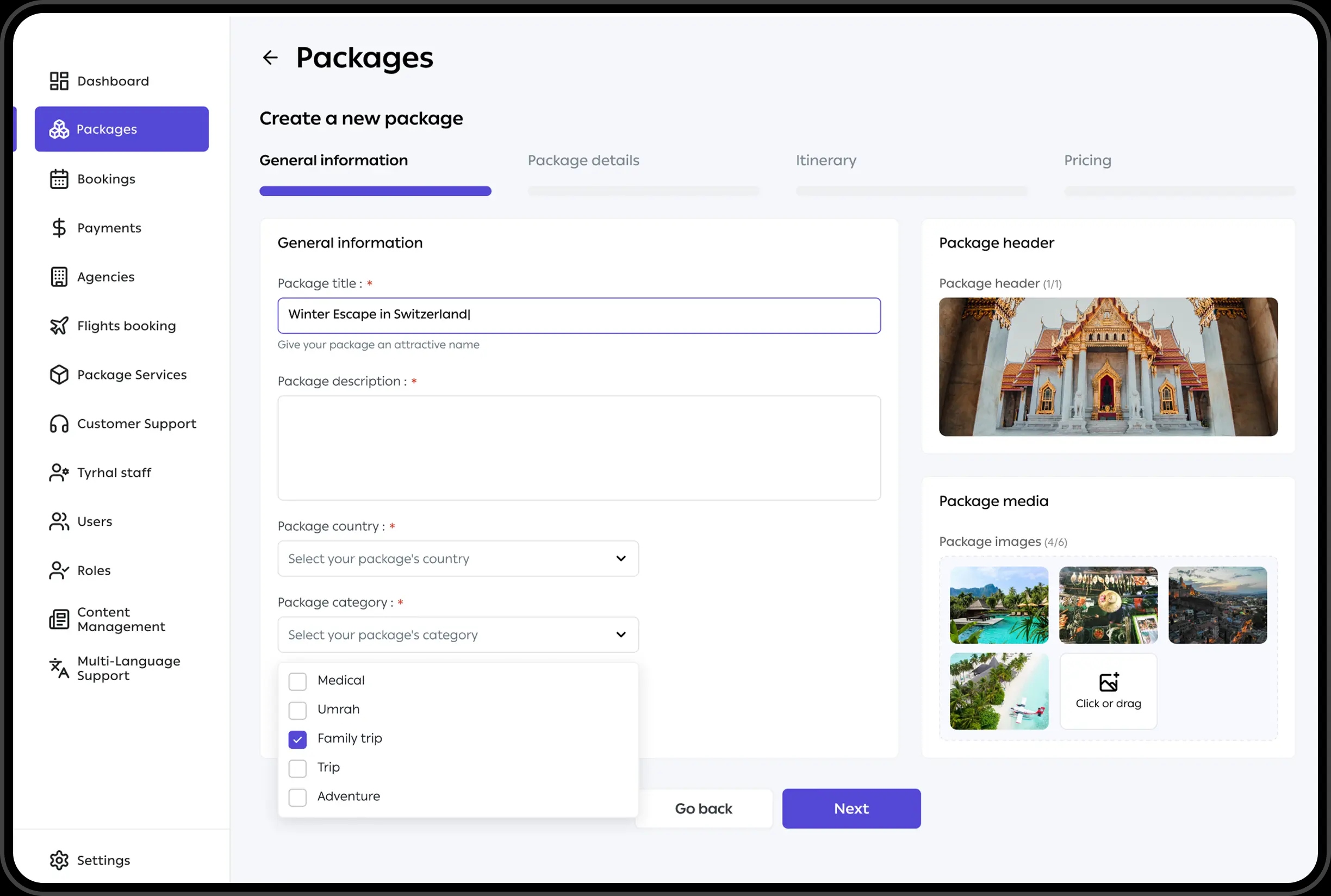Screen dimensions: 1331x896
Task: Open Multi-Language Support translate icon
Action: (x=59, y=668)
